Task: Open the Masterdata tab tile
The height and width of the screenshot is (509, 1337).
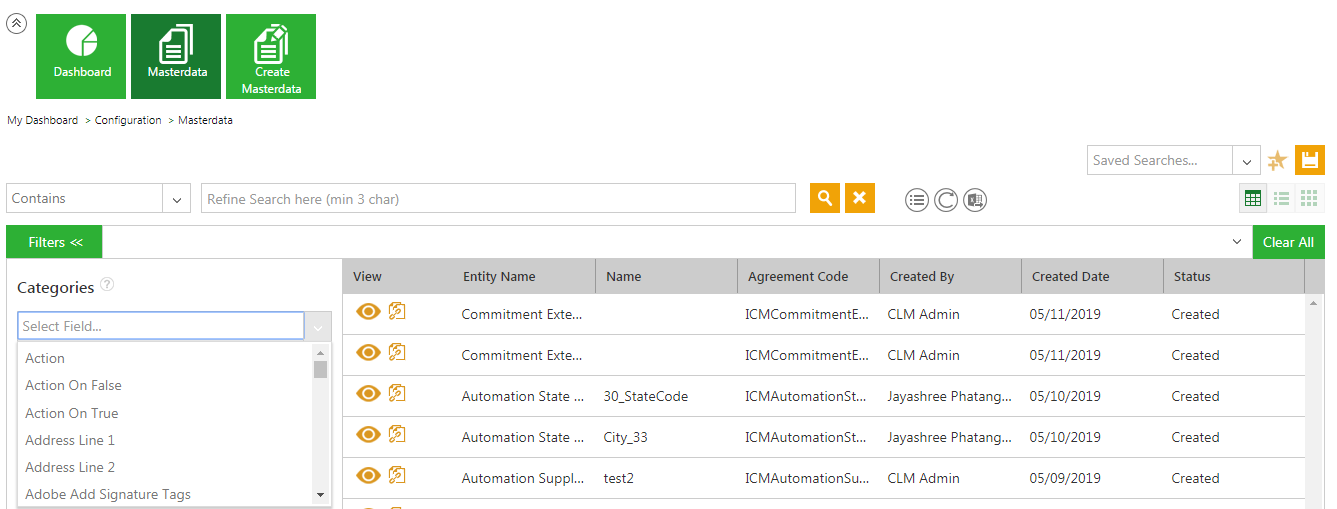Action: 177,56
